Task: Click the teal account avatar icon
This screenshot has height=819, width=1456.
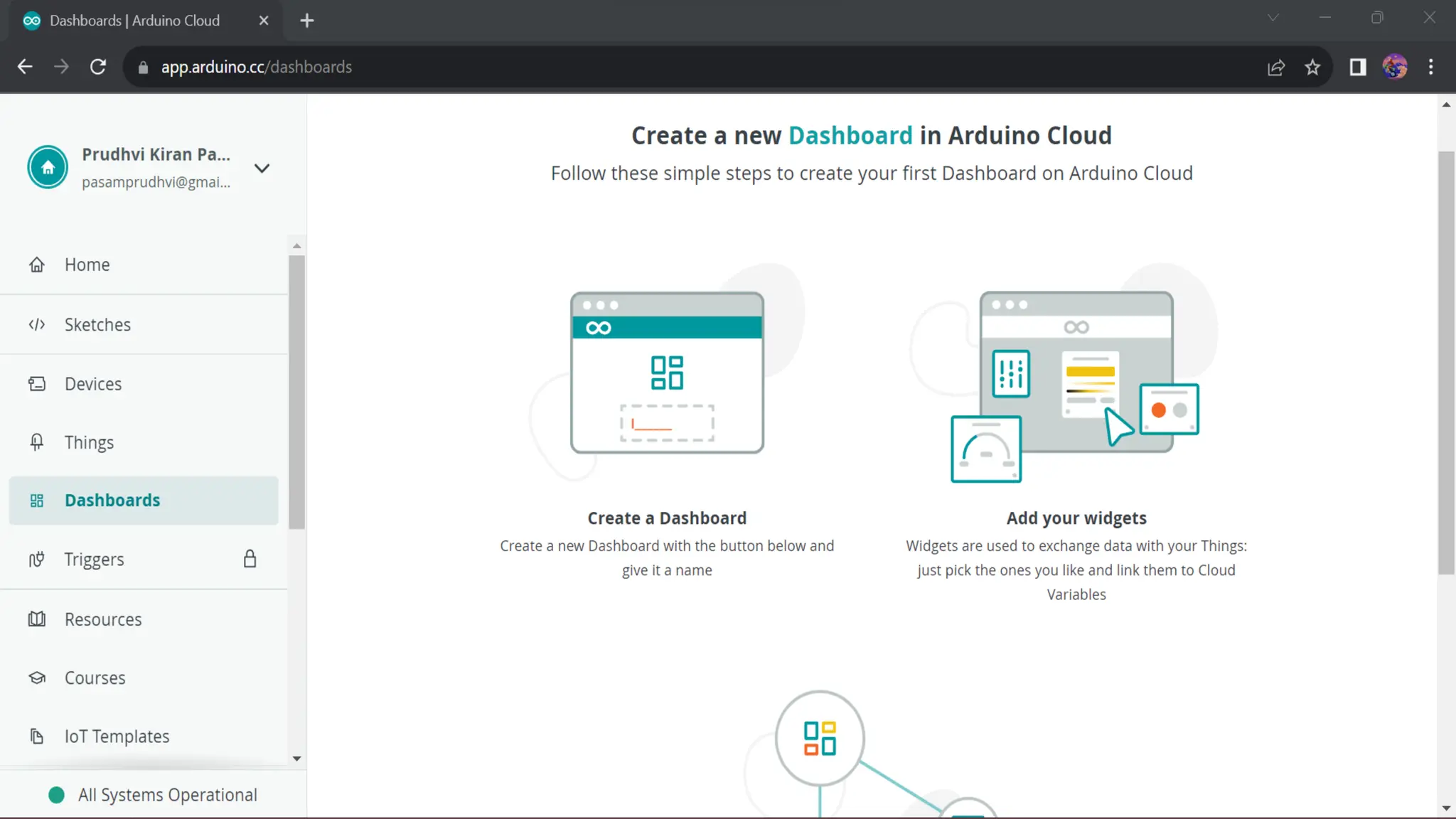Action: [48, 168]
